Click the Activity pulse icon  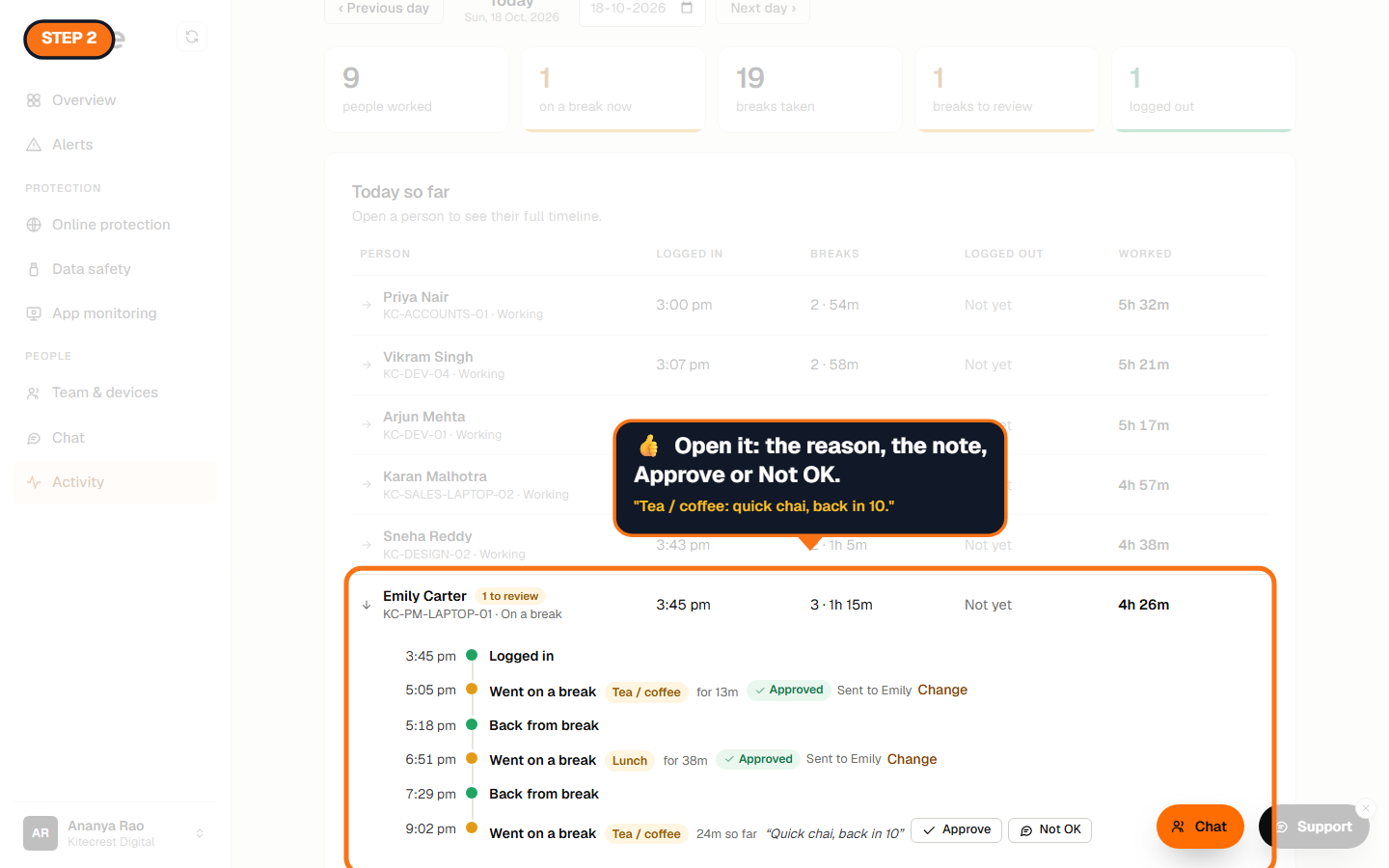(34, 482)
